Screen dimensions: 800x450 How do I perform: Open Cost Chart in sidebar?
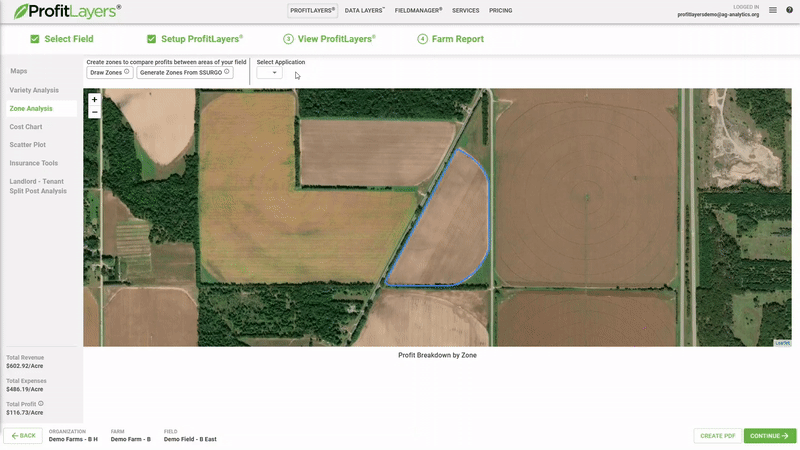click(26, 127)
